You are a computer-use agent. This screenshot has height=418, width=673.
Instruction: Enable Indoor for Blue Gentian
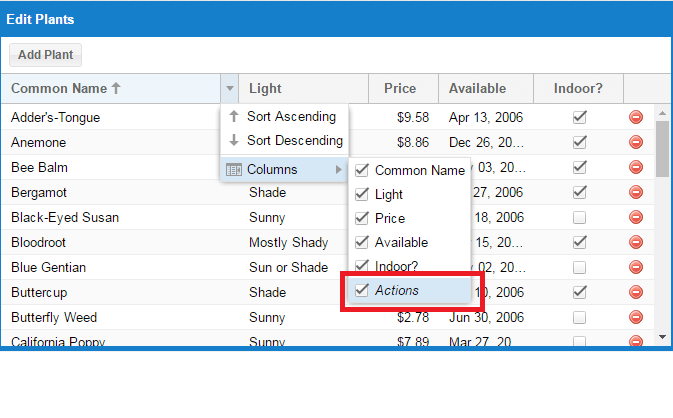coord(579,267)
